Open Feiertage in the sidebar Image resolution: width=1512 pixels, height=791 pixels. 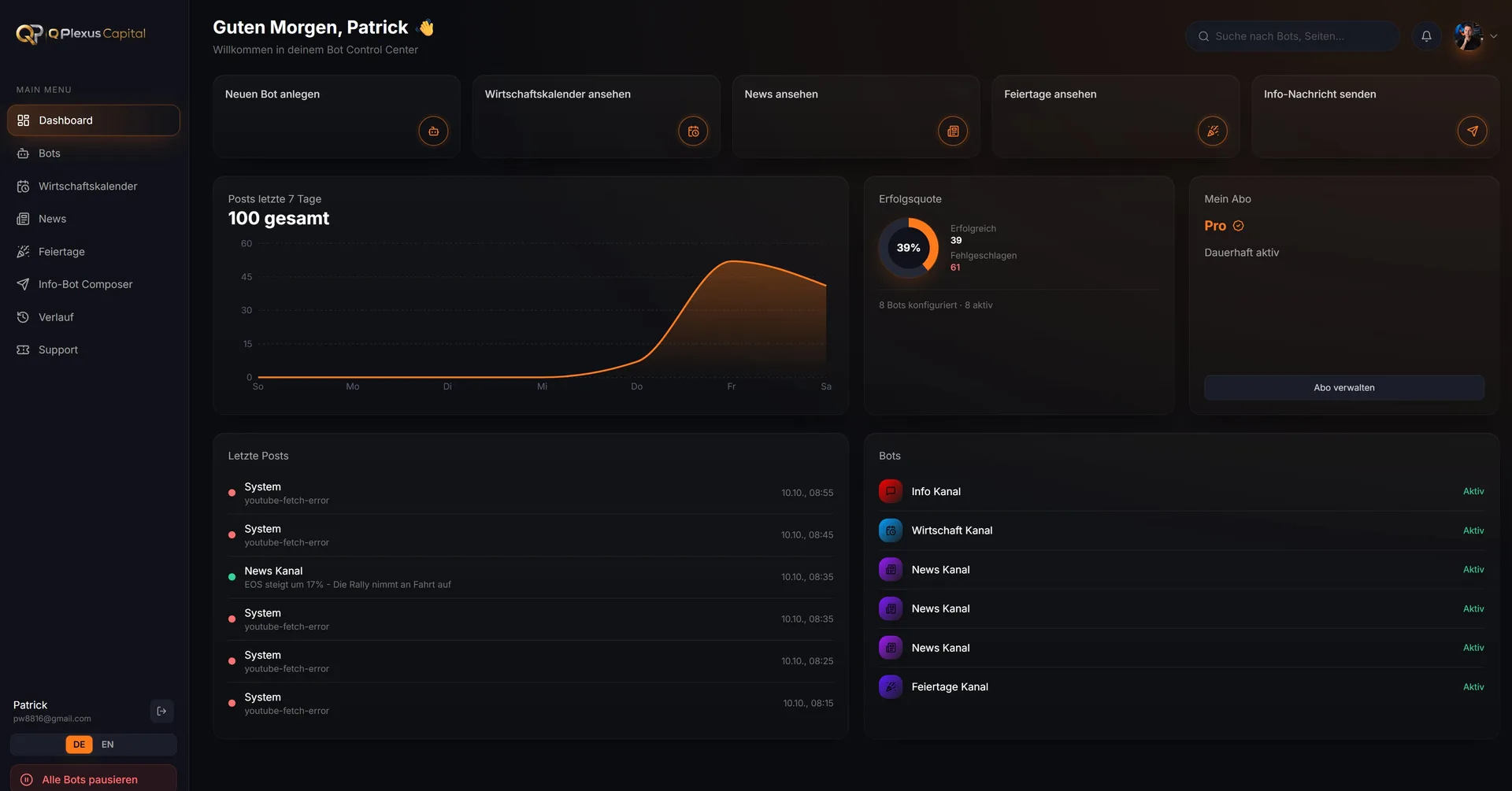tap(94, 252)
